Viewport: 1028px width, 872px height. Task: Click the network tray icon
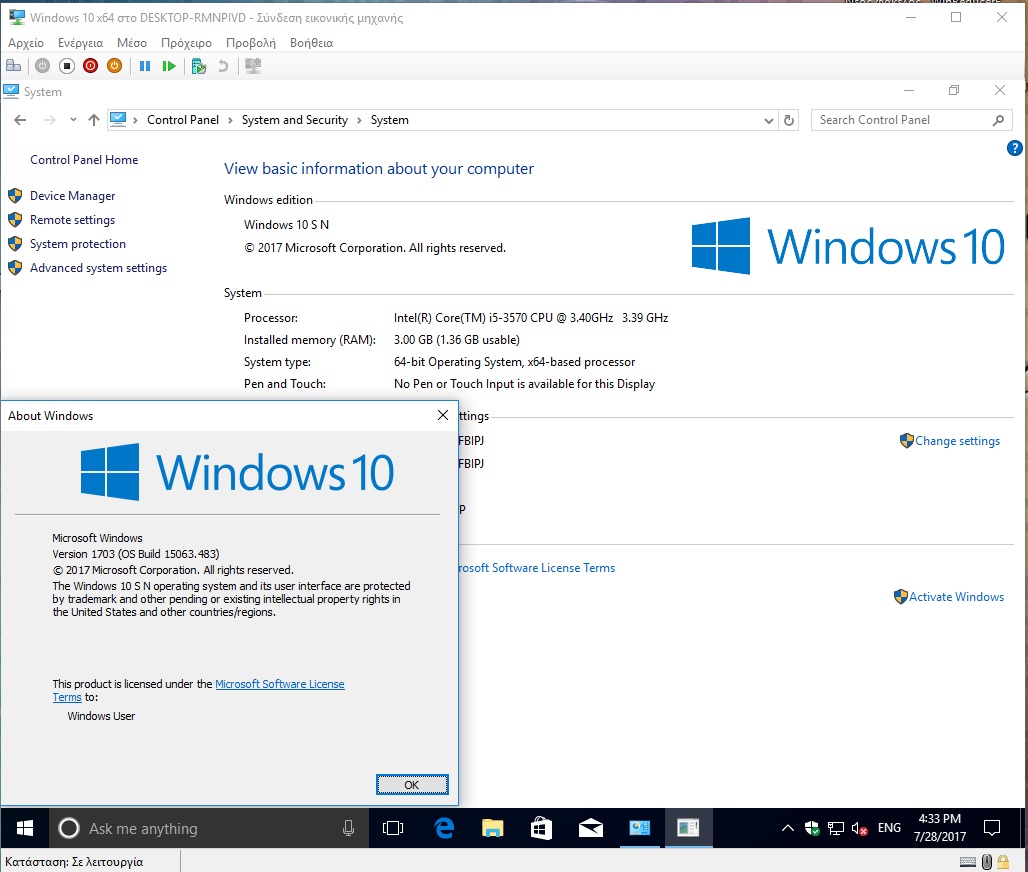[x=835, y=828]
